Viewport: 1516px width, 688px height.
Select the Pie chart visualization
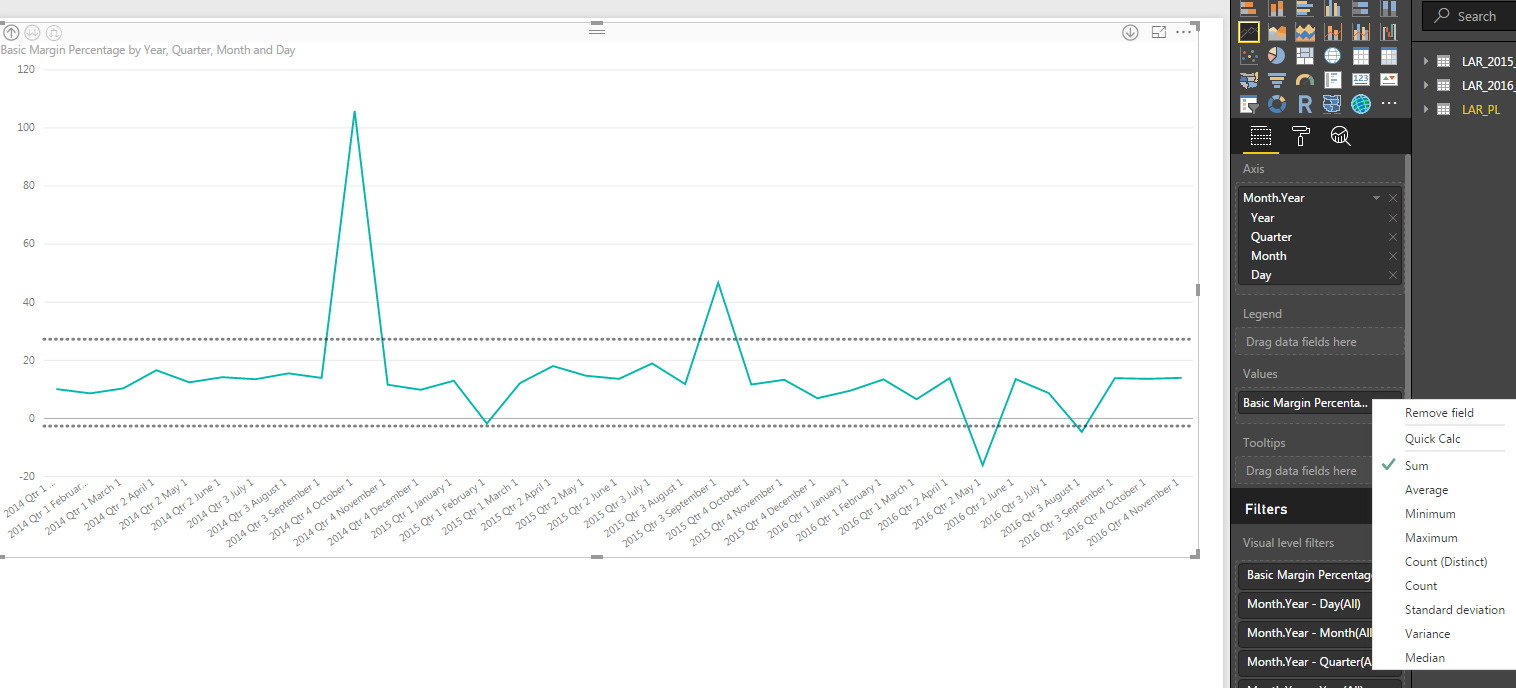click(x=1277, y=56)
